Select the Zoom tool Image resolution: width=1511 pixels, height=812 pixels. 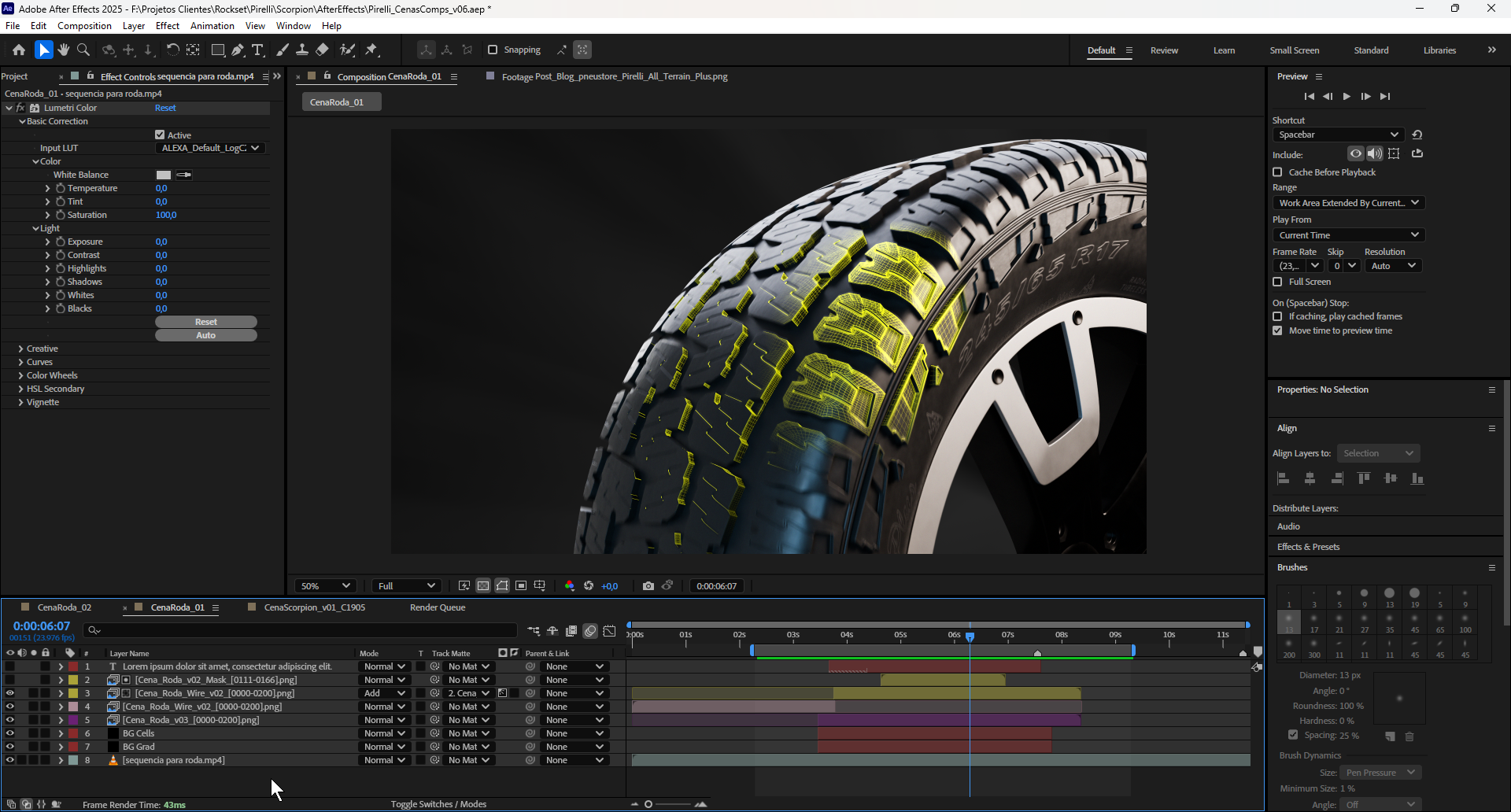pos(83,50)
